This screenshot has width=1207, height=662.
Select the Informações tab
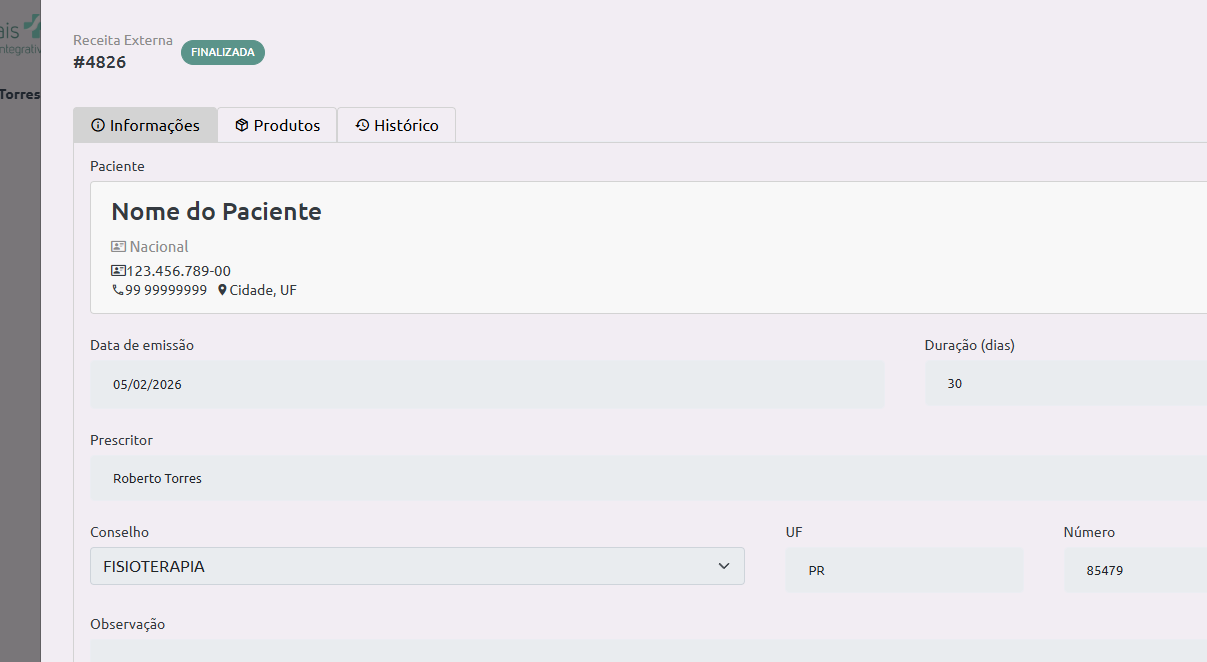click(x=145, y=125)
